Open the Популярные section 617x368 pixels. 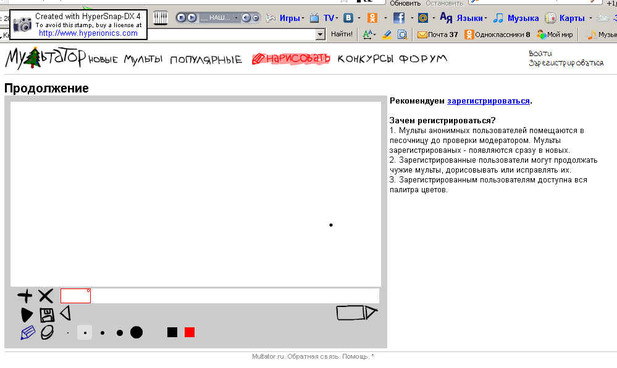pyautogui.click(x=206, y=60)
